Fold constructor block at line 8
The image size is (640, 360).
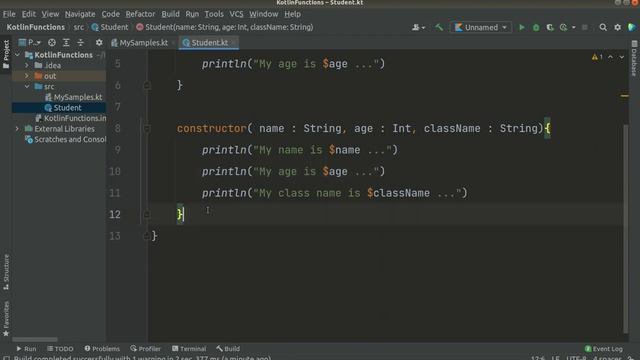pos(147,129)
